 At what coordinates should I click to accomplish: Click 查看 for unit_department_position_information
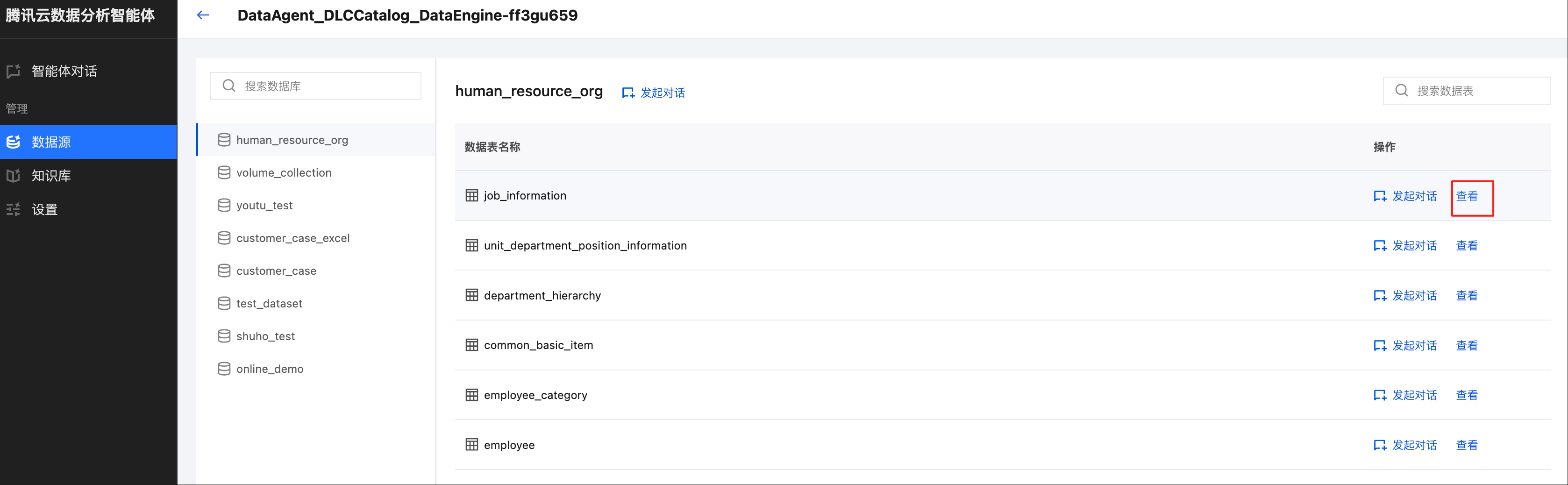point(1466,246)
